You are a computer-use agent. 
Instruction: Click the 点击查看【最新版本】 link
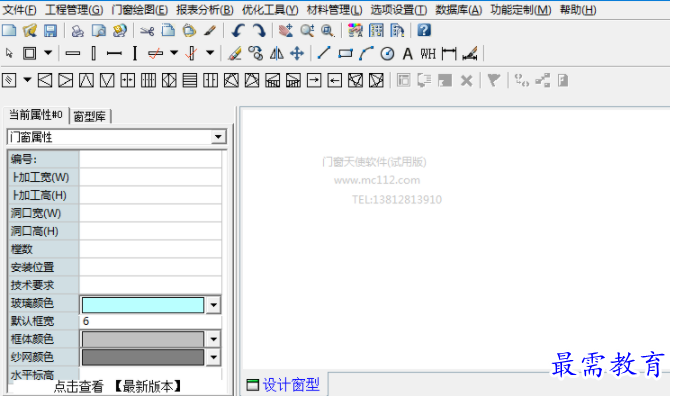[118, 387]
